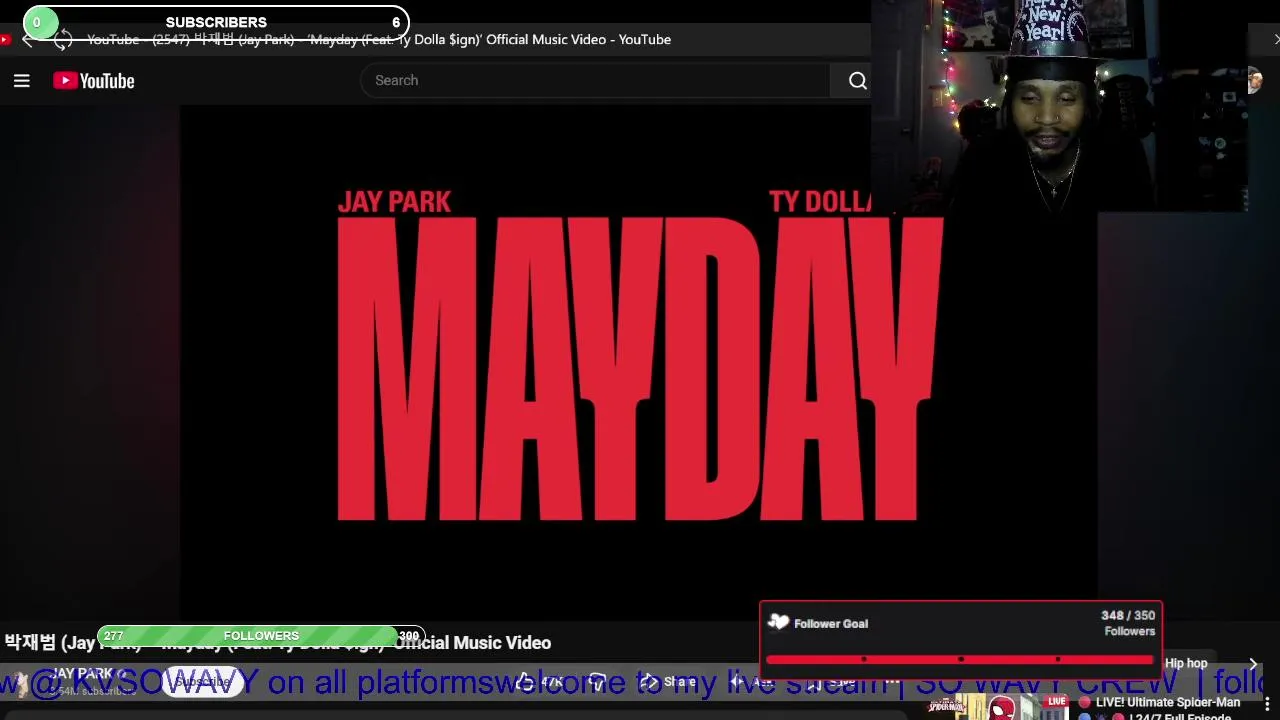Open the JAY PARK channel name link
Viewport: 1280px width, 720px height.
coord(81,673)
